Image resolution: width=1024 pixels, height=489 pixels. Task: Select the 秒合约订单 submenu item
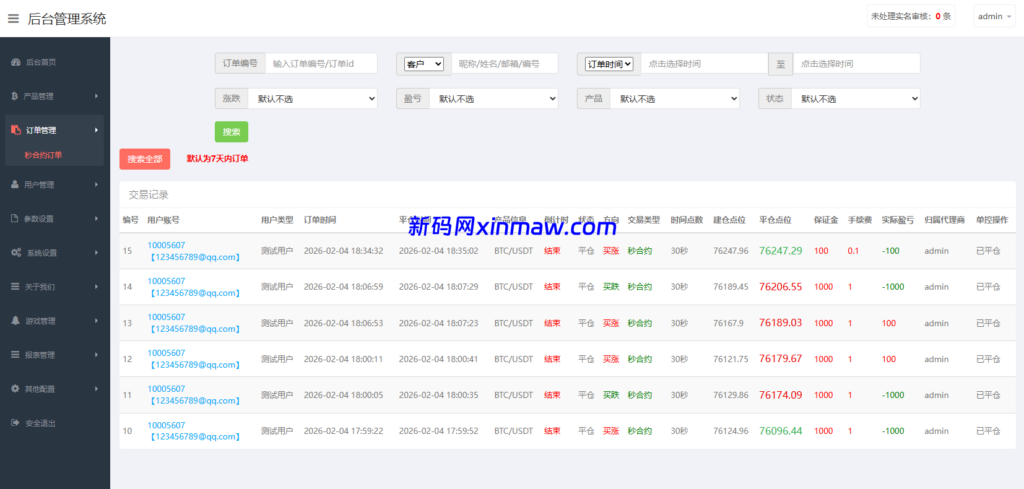[x=43, y=155]
